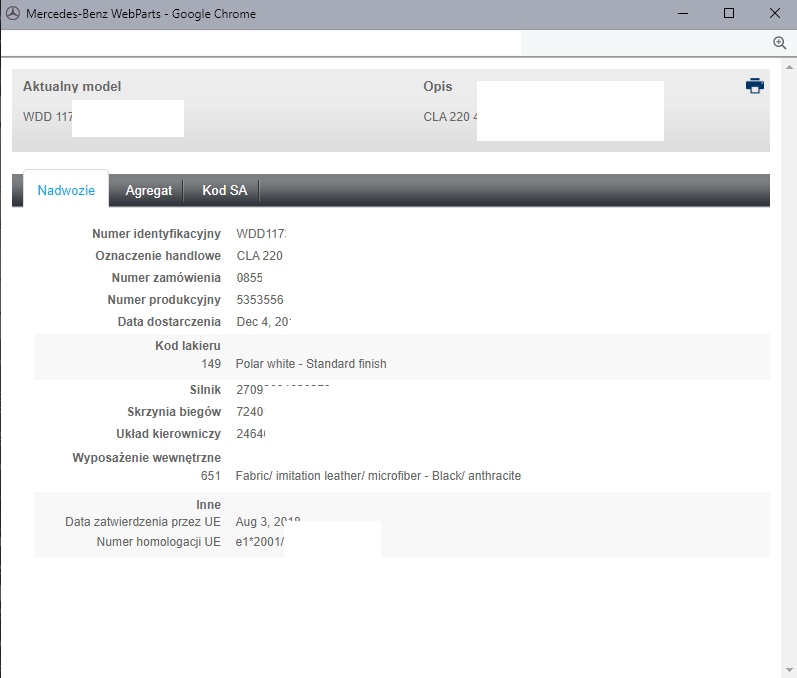Screen dimensions: 797x678
Task: Minimize the WebParts window
Action: point(683,14)
